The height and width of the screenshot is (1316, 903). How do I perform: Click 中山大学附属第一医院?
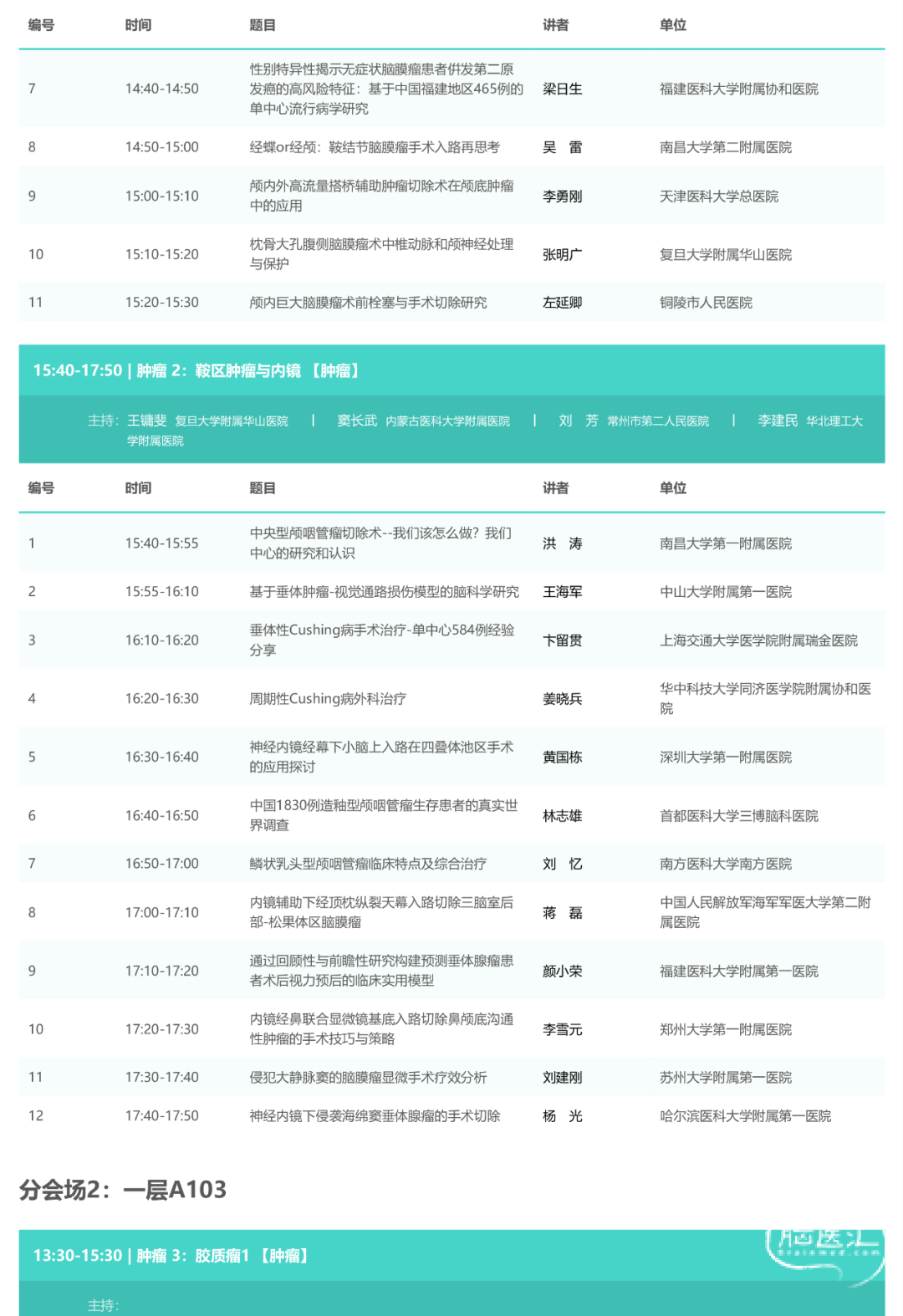point(726,592)
